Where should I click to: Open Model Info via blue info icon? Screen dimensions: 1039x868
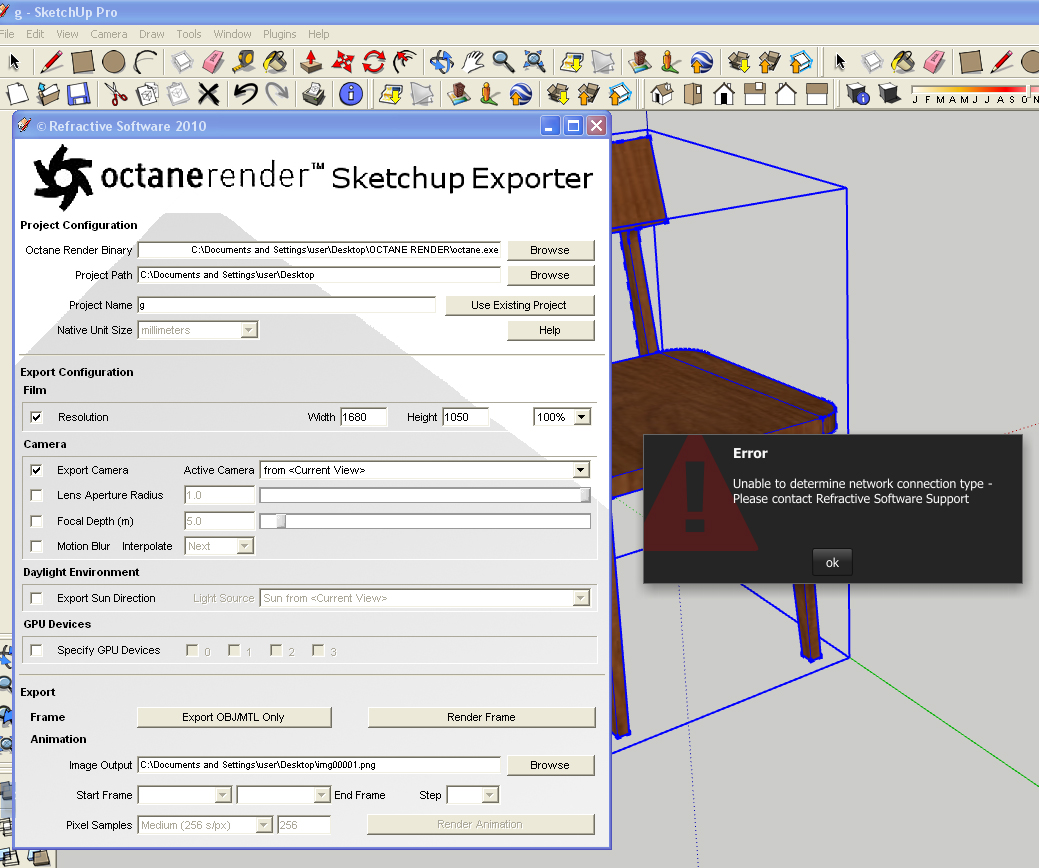[x=351, y=93]
